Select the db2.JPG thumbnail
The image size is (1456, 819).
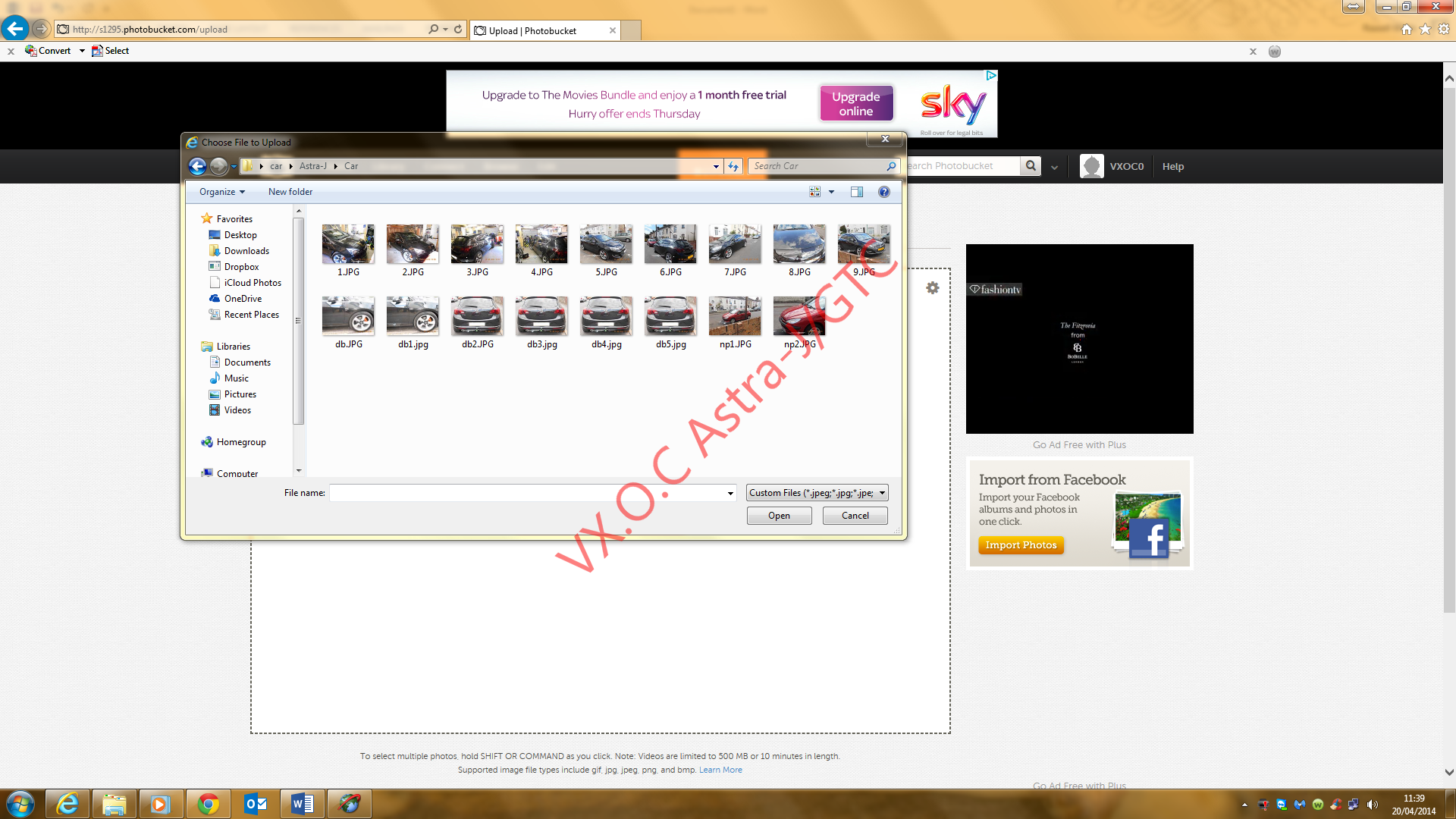477,316
